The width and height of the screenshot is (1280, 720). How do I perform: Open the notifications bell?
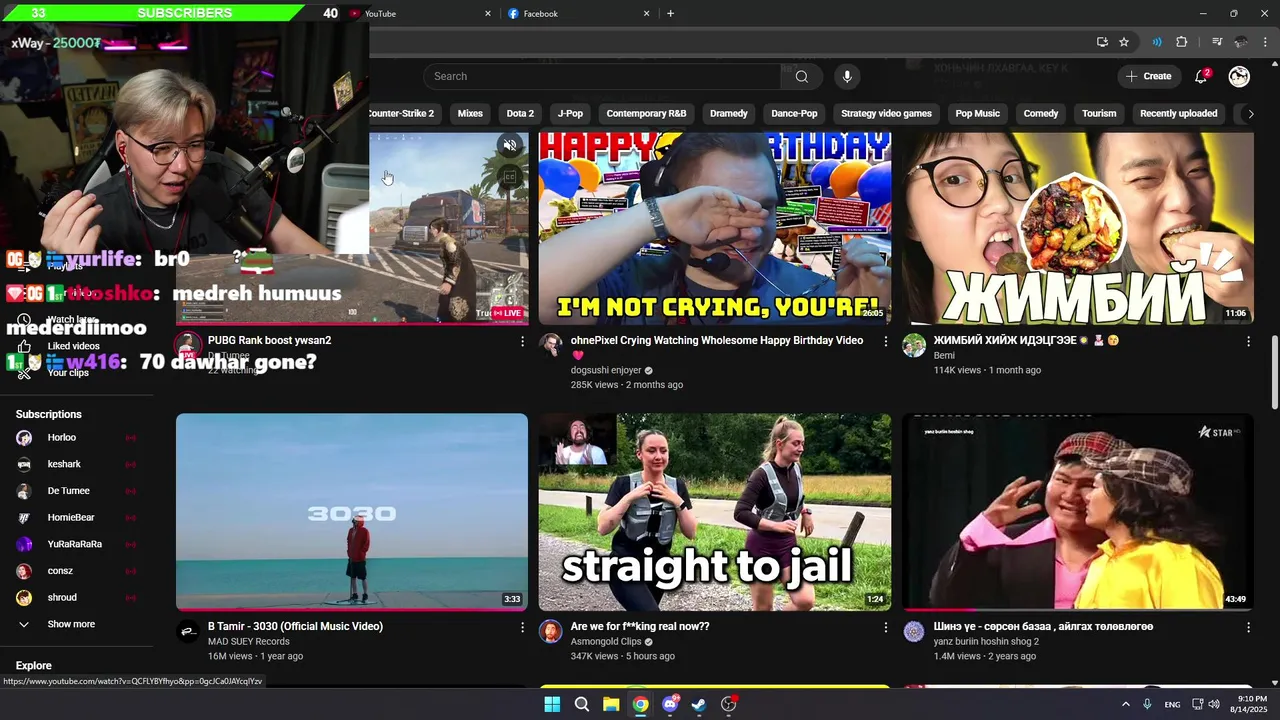[x=1202, y=76]
